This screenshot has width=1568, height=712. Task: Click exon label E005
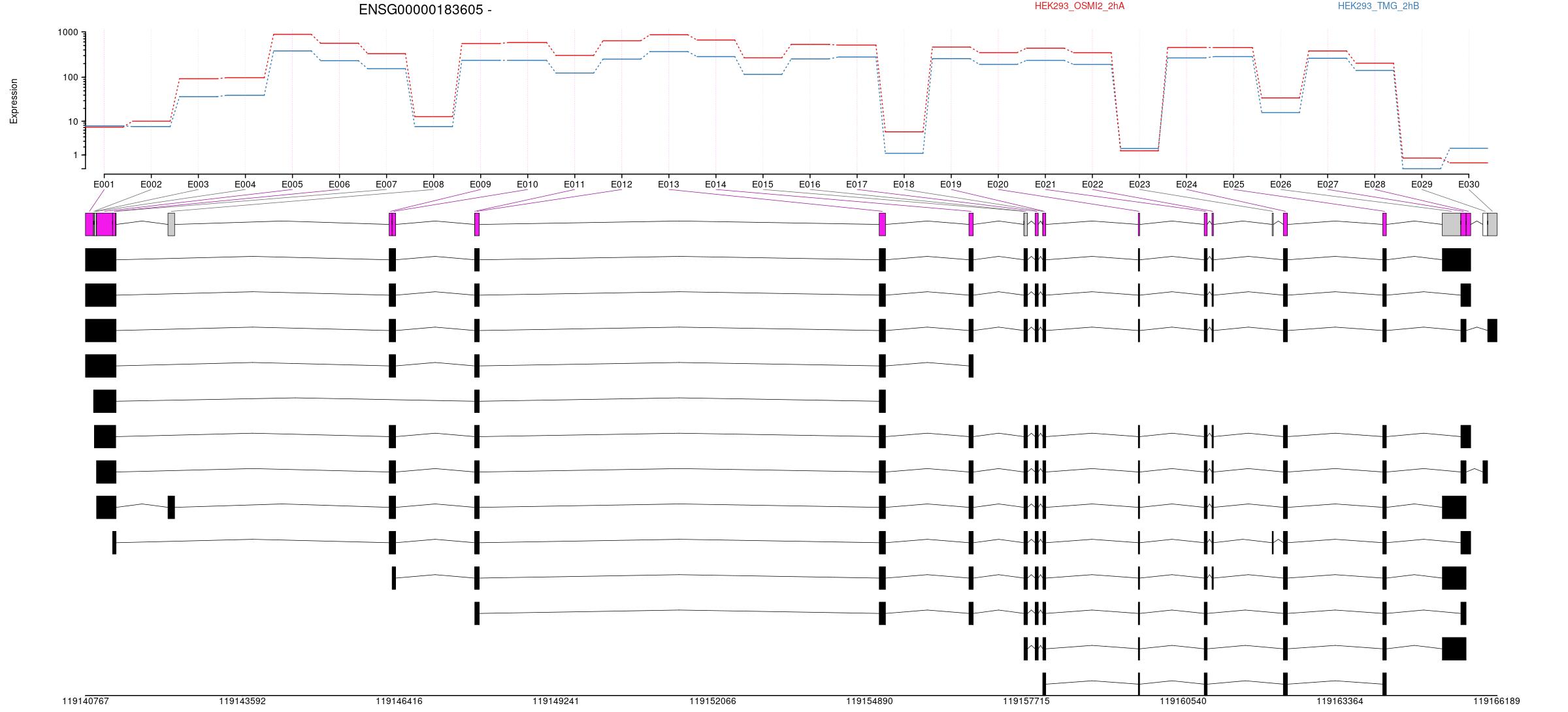pos(292,184)
